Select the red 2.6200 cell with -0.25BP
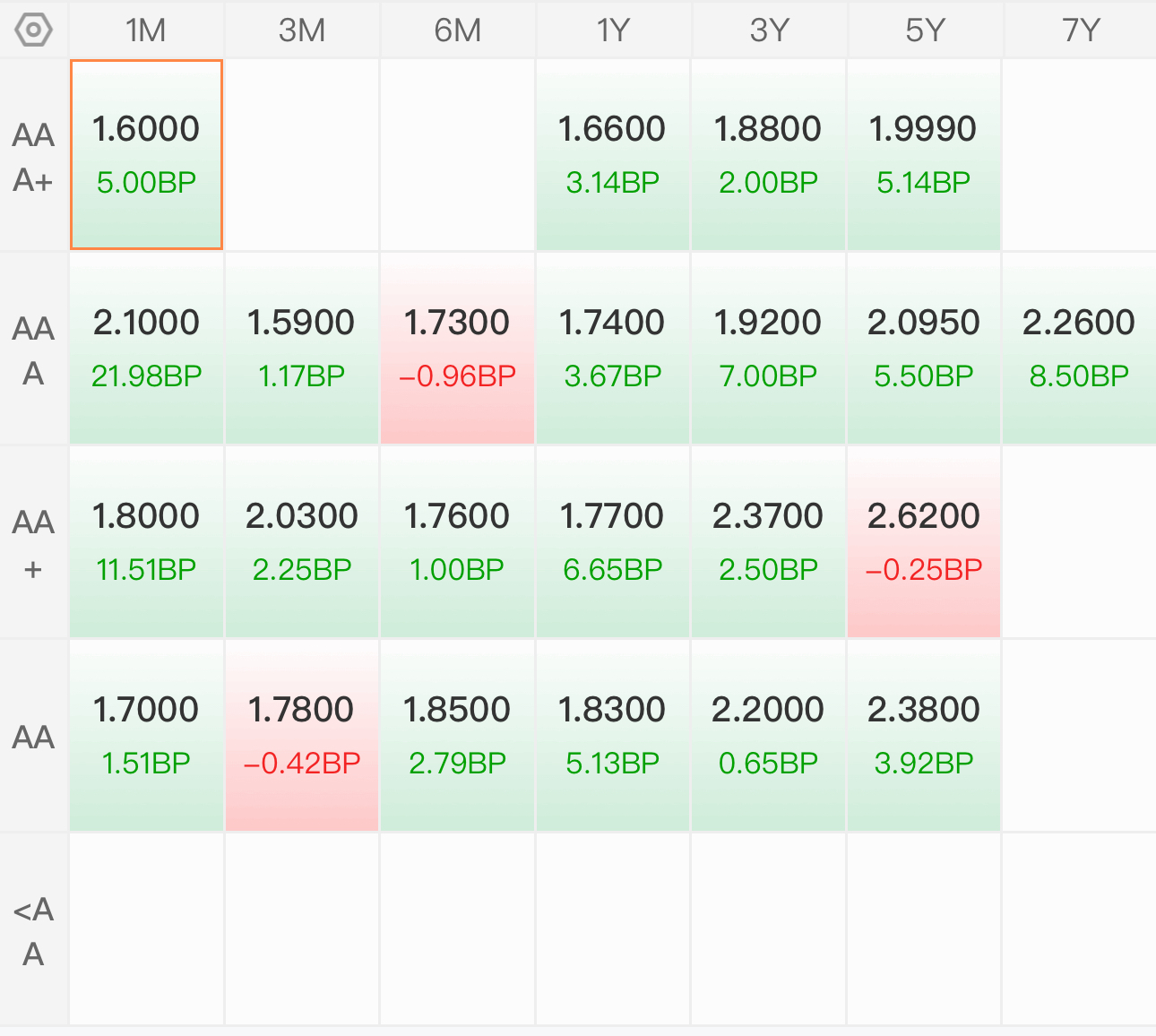The width and height of the screenshot is (1156, 1036). pos(924,542)
